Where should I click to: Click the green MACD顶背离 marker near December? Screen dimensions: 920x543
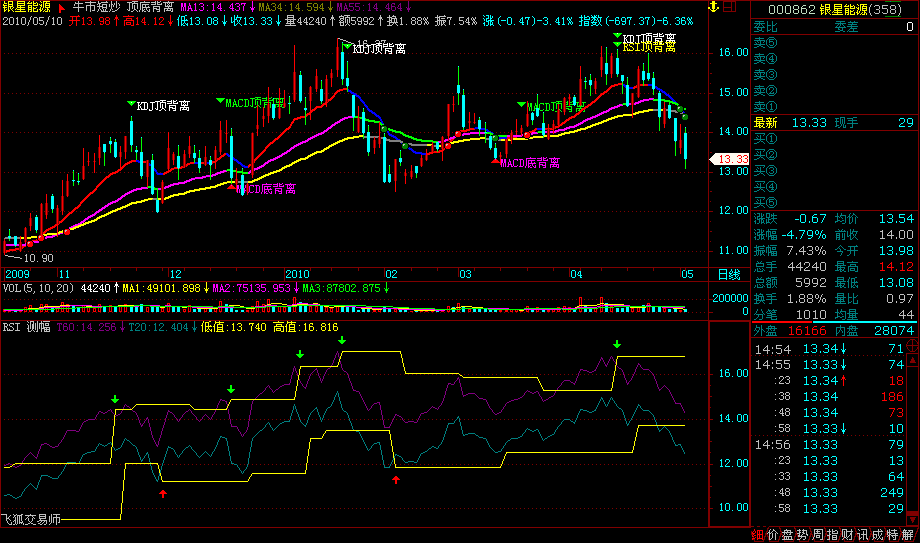tap(254, 102)
